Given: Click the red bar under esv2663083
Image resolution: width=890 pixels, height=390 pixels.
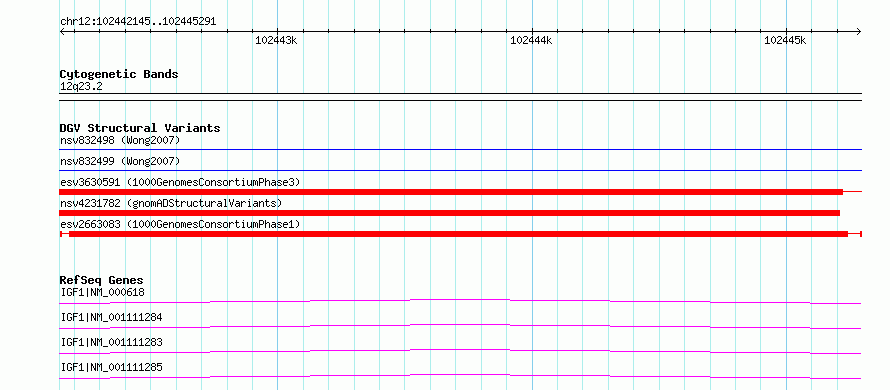Looking at the screenshot, I should (458, 234).
